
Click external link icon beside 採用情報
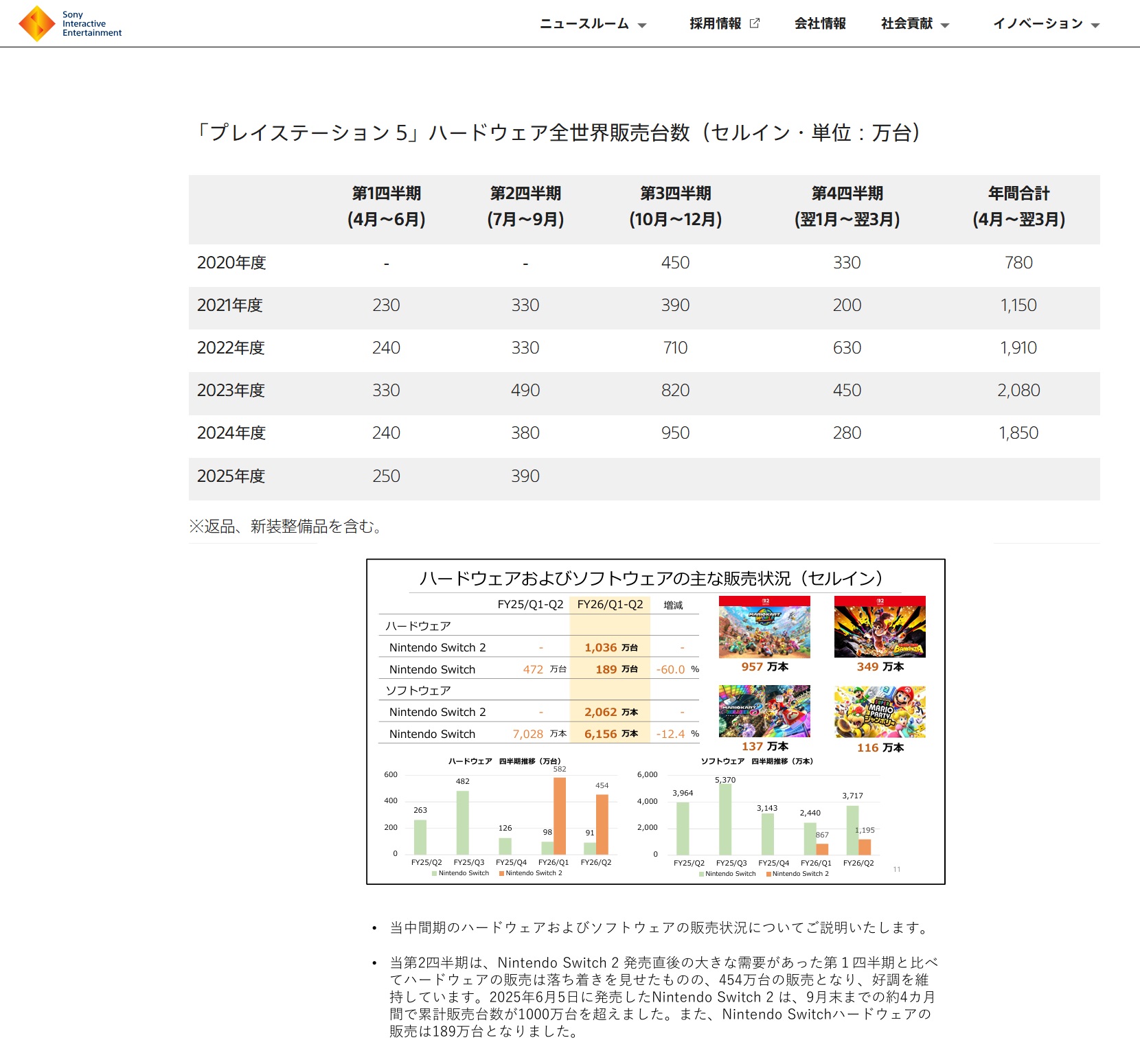(x=755, y=23)
